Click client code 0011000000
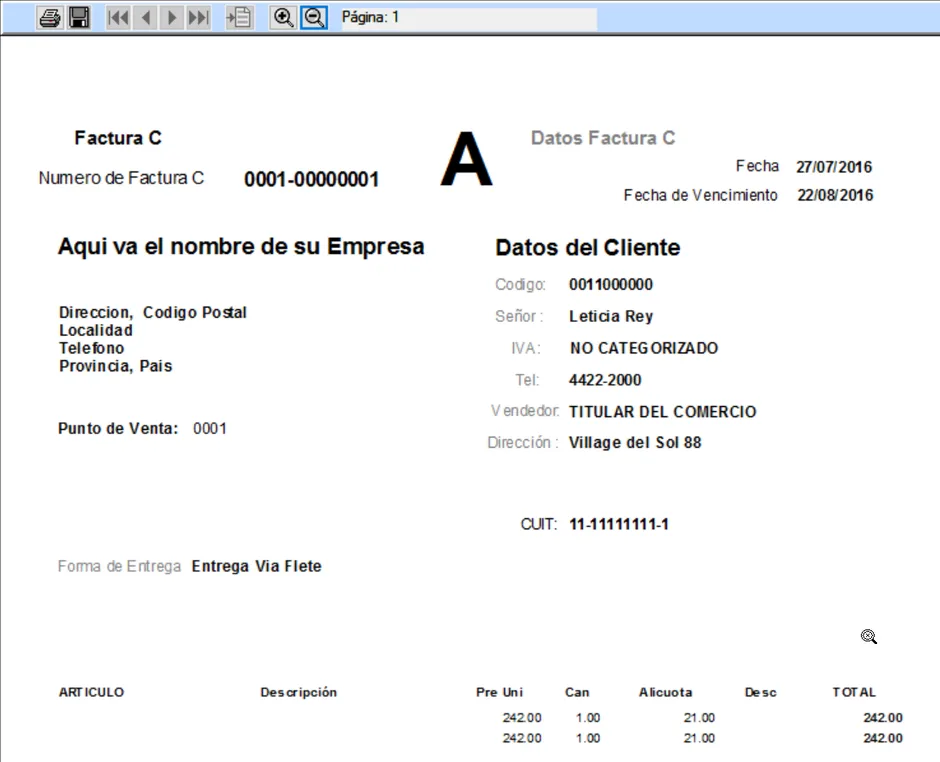This screenshot has height=762, width=940. pos(611,284)
